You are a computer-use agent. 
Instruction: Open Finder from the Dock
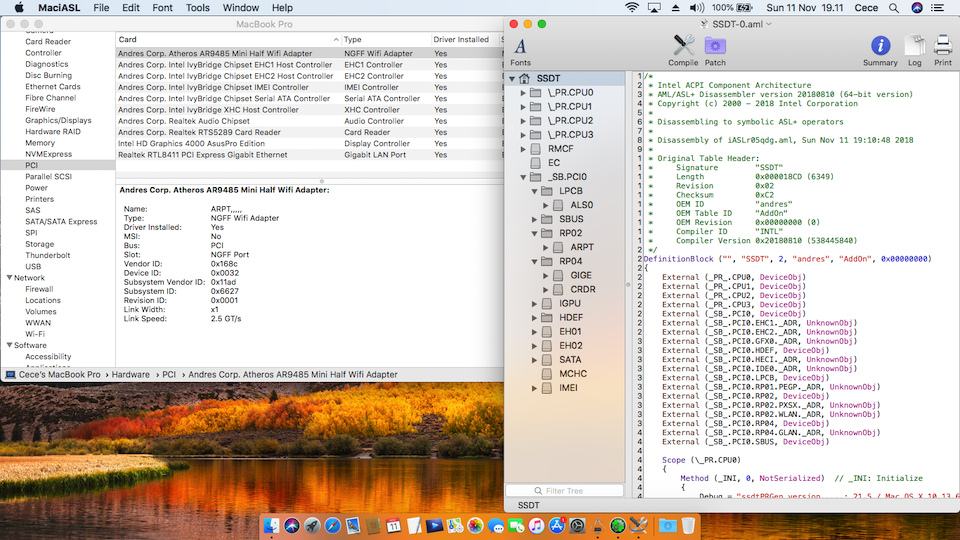tap(272, 525)
